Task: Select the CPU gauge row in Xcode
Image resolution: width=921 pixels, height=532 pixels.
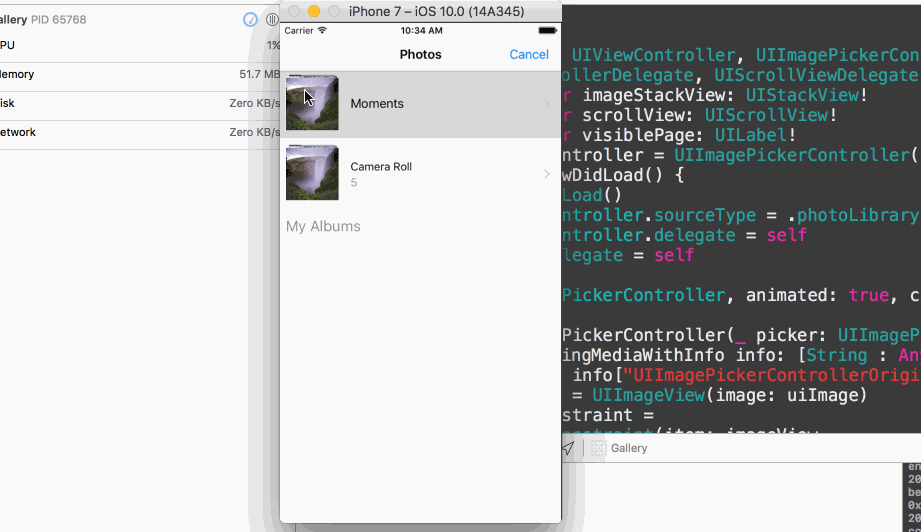Action: (140, 45)
